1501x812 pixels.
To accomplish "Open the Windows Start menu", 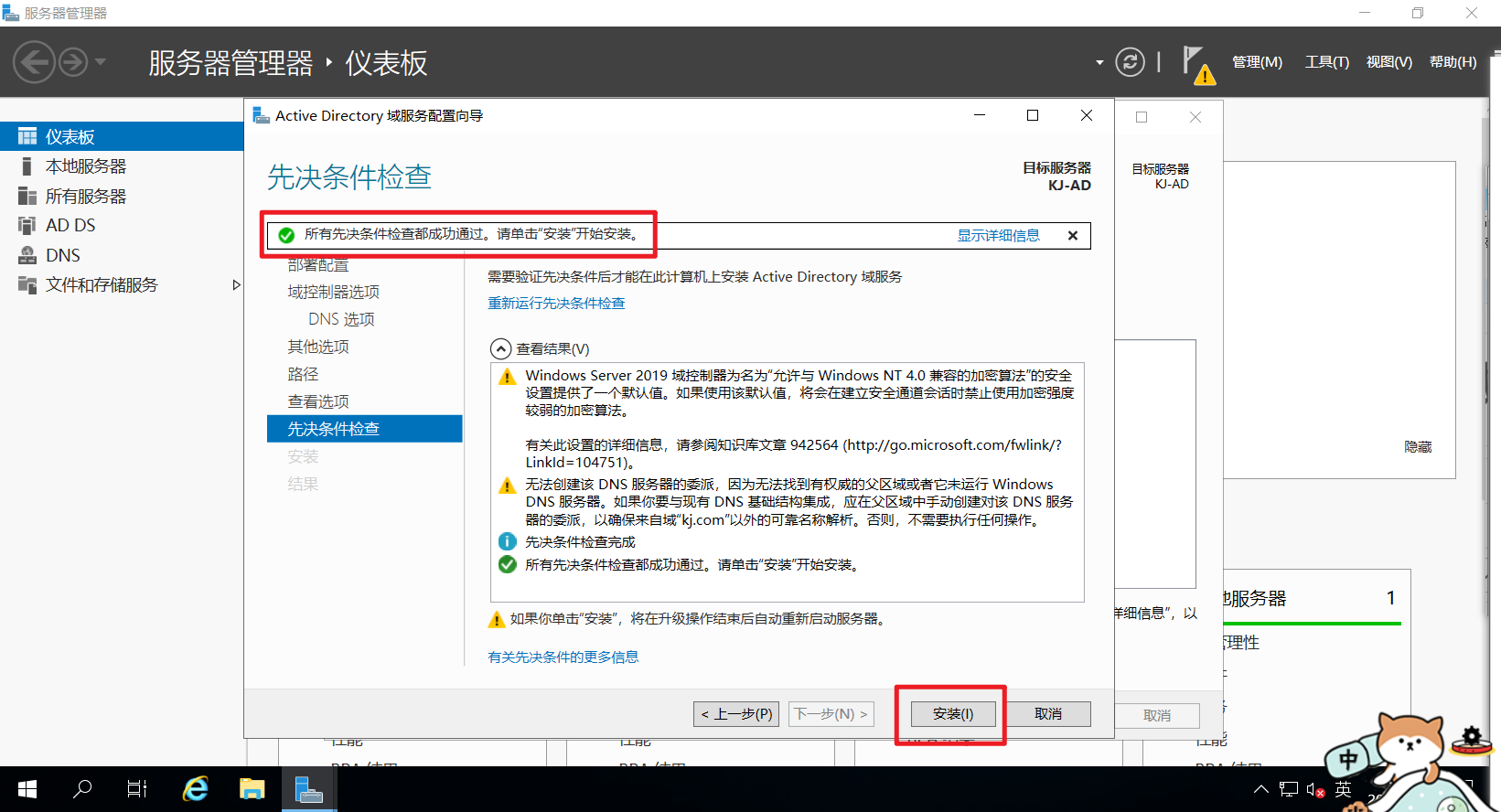I will coord(27,788).
